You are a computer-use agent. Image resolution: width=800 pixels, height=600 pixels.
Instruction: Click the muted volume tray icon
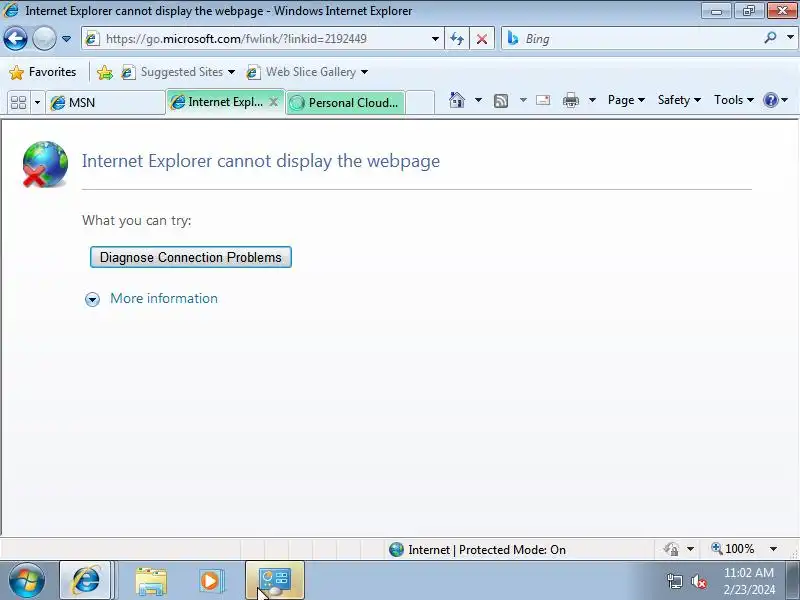coord(699,581)
